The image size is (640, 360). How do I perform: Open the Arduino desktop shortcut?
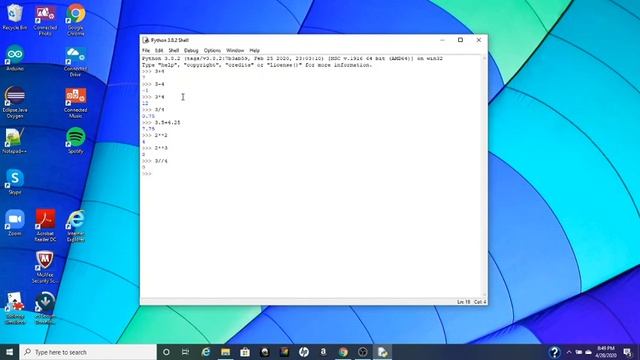(x=15, y=58)
